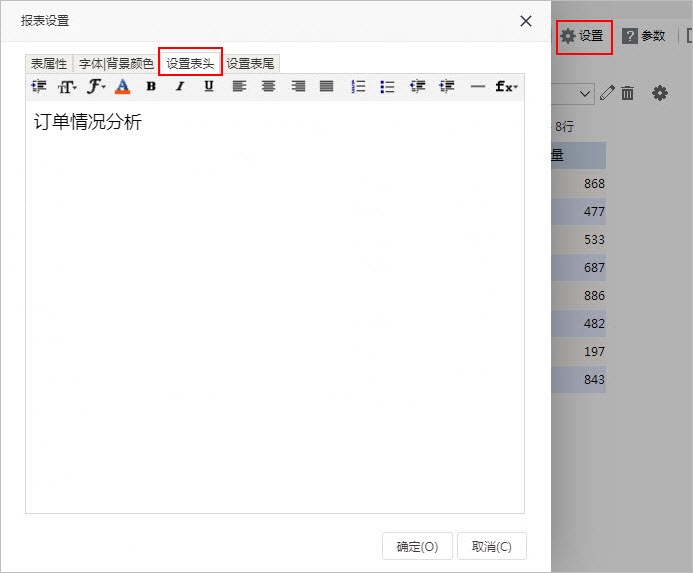Click into the header text editor area
This screenshot has width=693, height=573.
pyautogui.click(x=275, y=307)
